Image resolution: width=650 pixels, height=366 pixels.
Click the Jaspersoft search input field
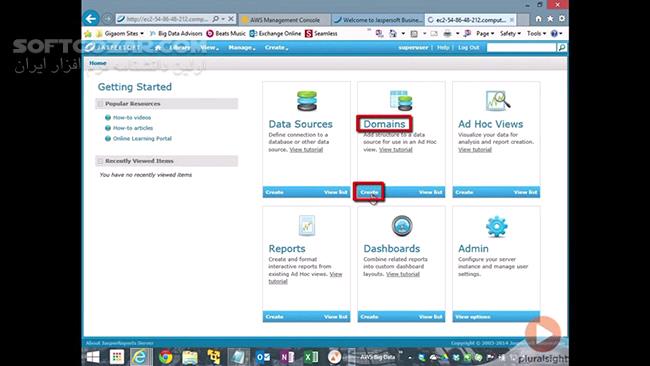point(521,48)
